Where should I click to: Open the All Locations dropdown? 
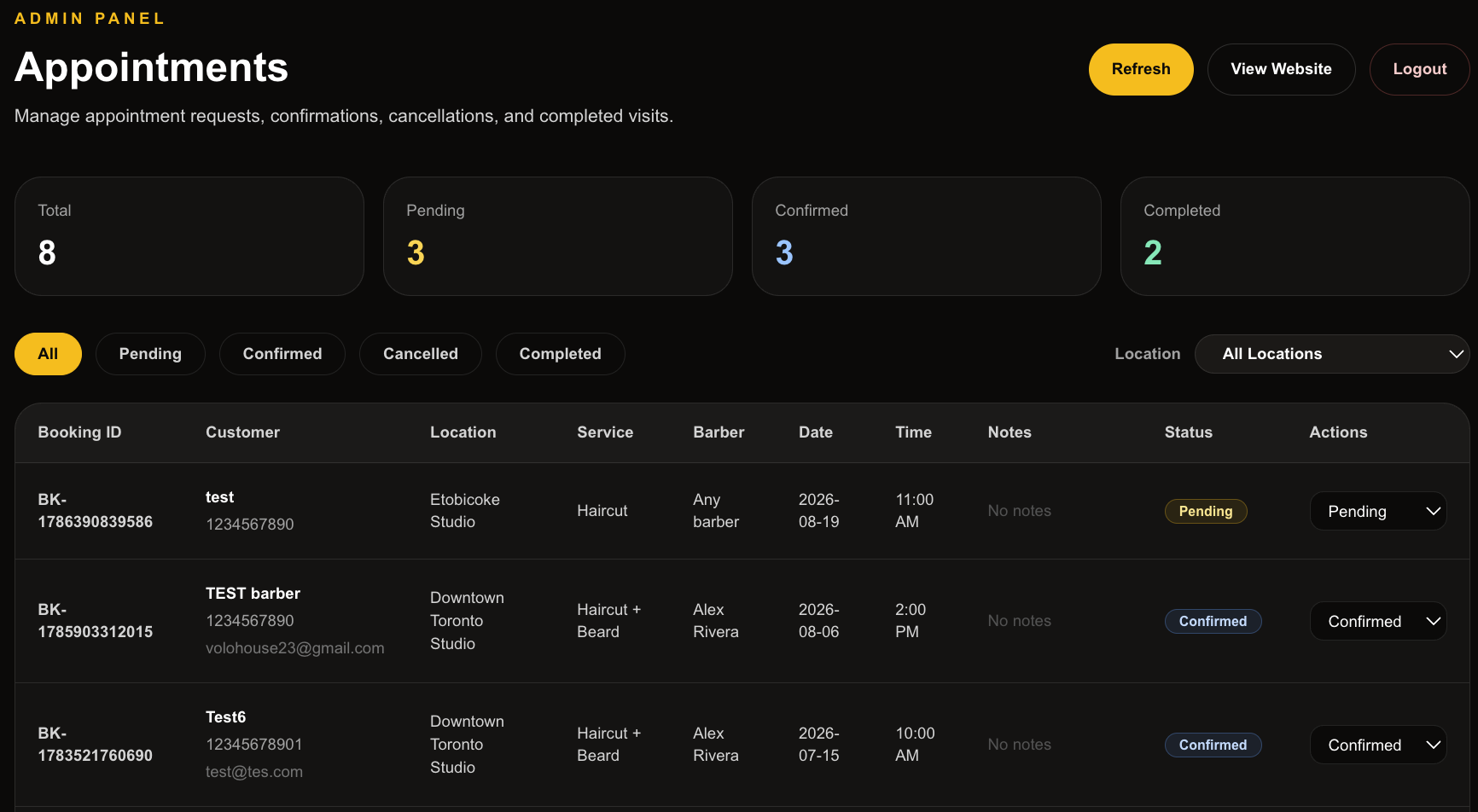[x=1332, y=354]
